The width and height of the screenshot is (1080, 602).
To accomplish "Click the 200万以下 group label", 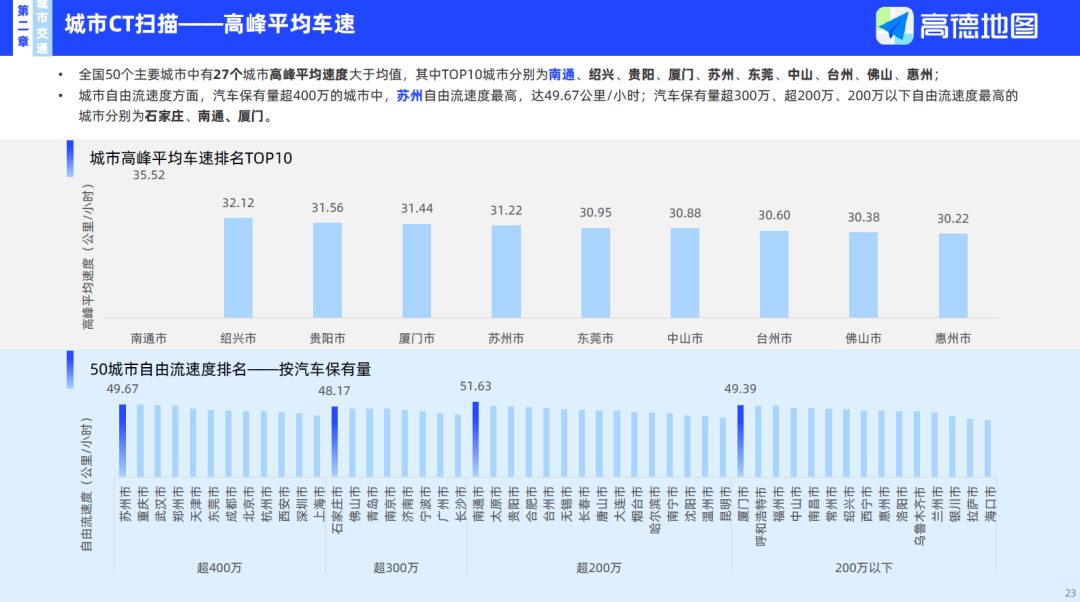I will pos(864,568).
